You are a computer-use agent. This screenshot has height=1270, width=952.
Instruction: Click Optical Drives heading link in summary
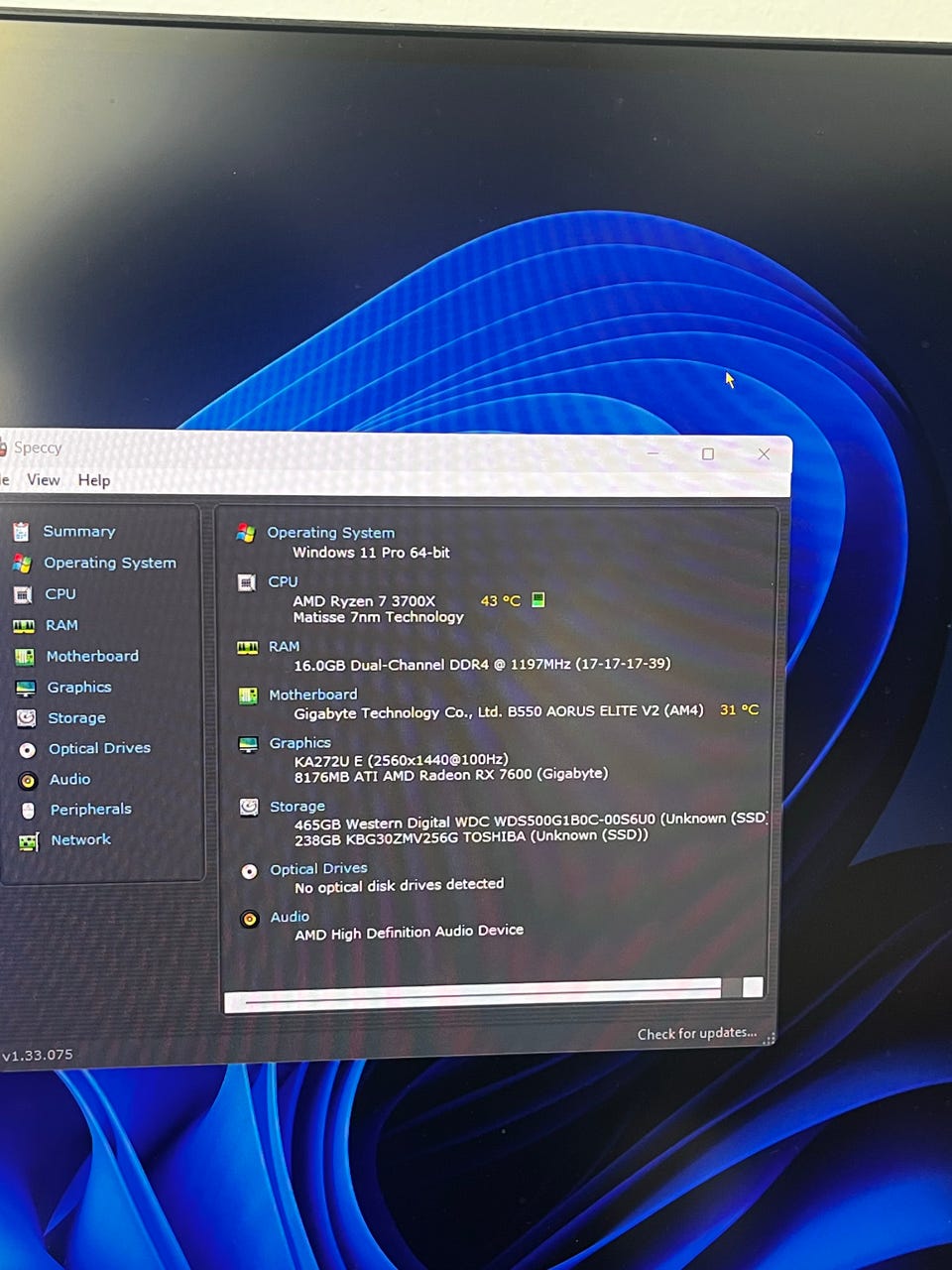point(318,868)
